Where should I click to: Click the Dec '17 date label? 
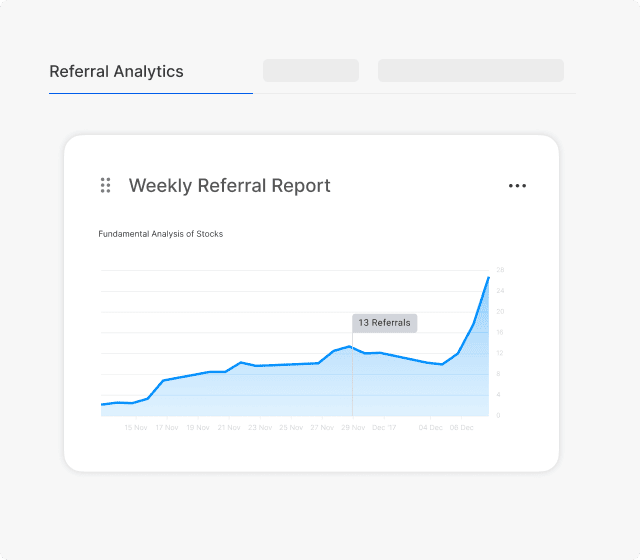(384, 427)
